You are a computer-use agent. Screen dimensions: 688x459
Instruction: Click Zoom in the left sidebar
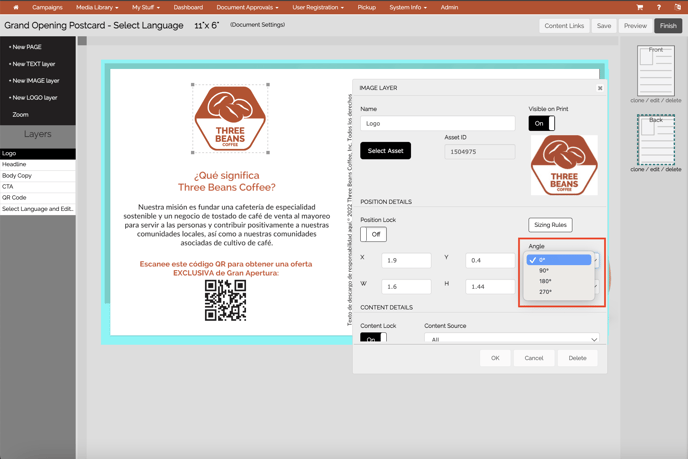click(x=20, y=115)
